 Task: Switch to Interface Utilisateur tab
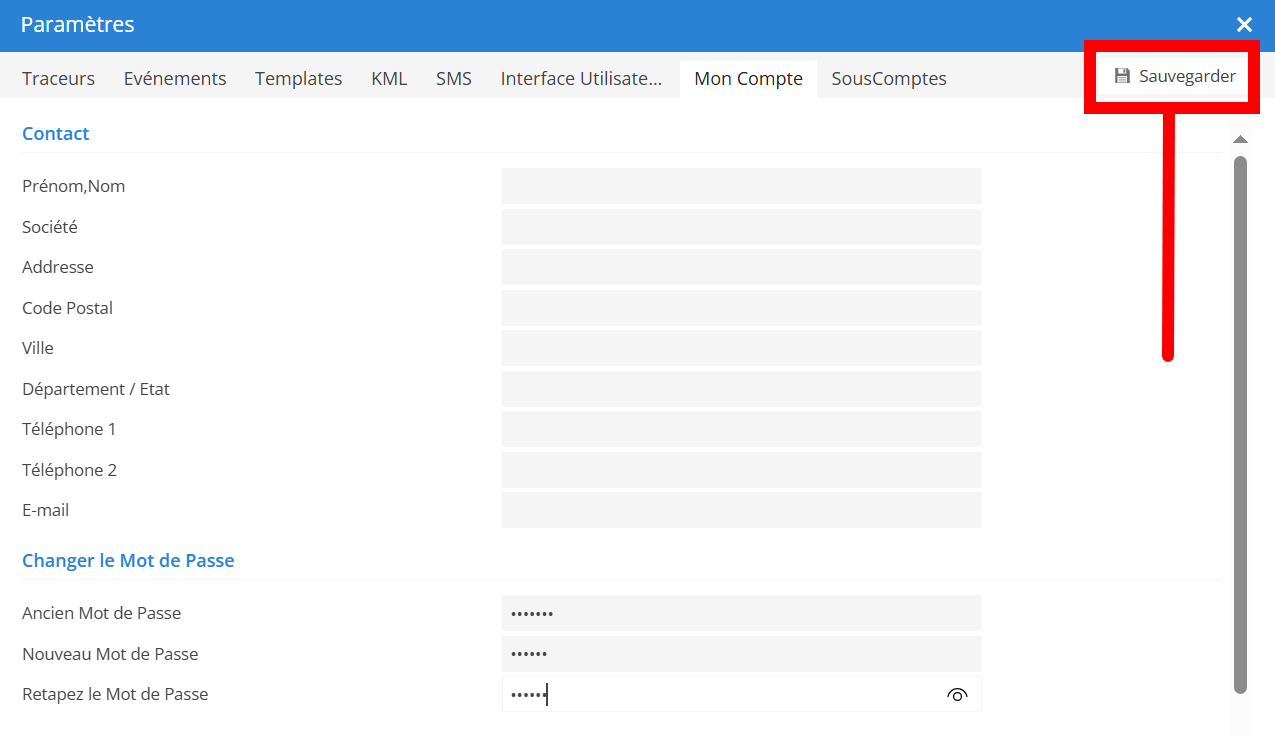click(x=582, y=78)
